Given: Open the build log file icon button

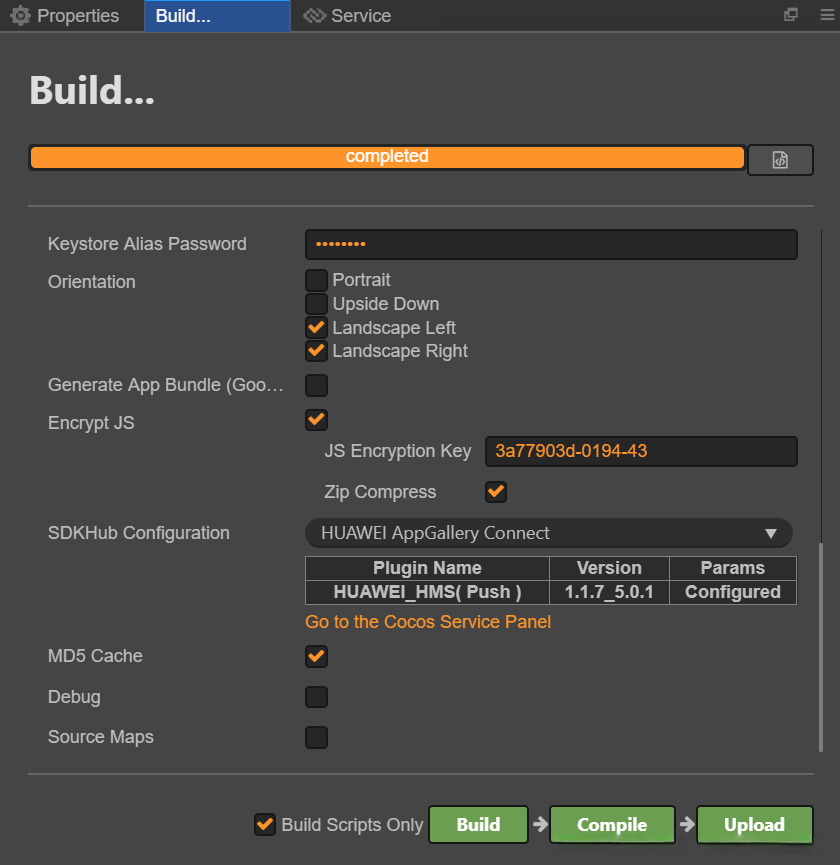Looking at the screenshot, I should point(780,160).
